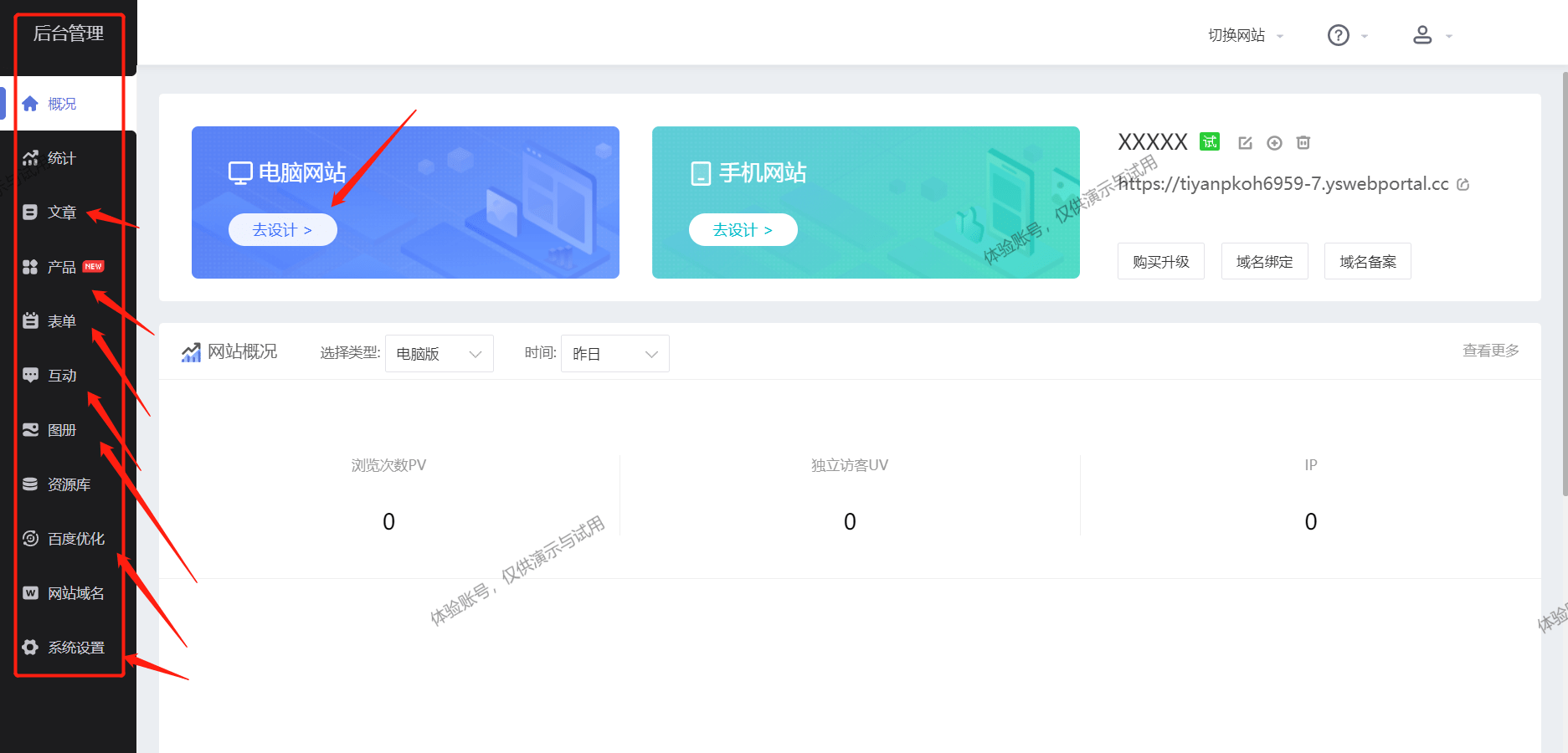Delete the site using the trash icon

pyautogui.click(x=1303, y=142)
